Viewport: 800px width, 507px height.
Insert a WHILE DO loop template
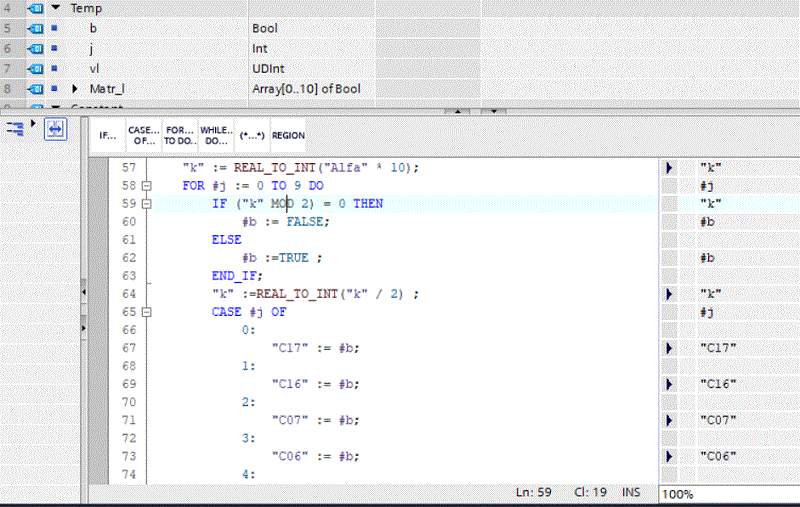pyautogui.click(x=215, y=135)
